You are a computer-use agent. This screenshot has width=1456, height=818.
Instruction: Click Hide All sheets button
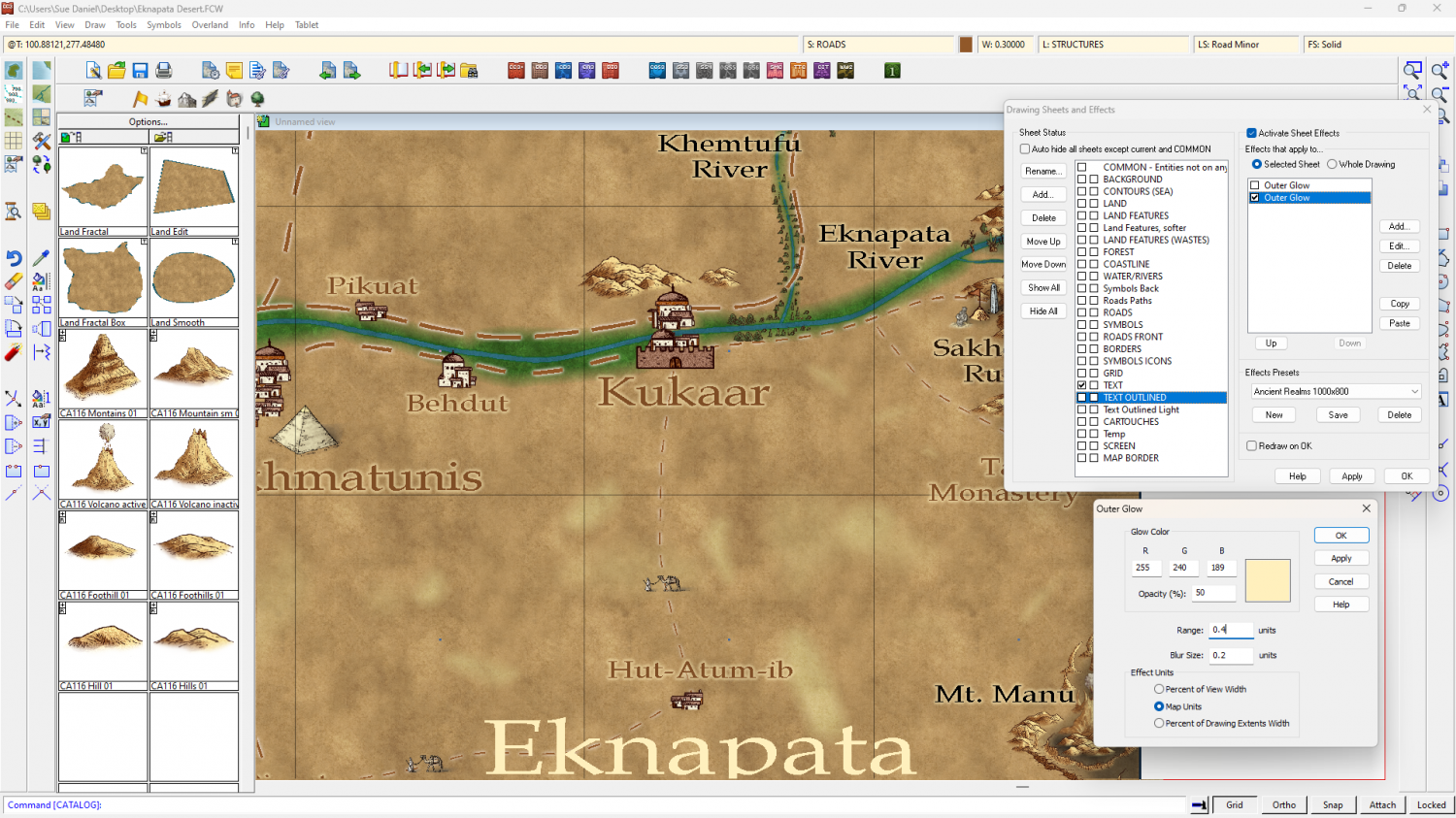point(1043,311)
